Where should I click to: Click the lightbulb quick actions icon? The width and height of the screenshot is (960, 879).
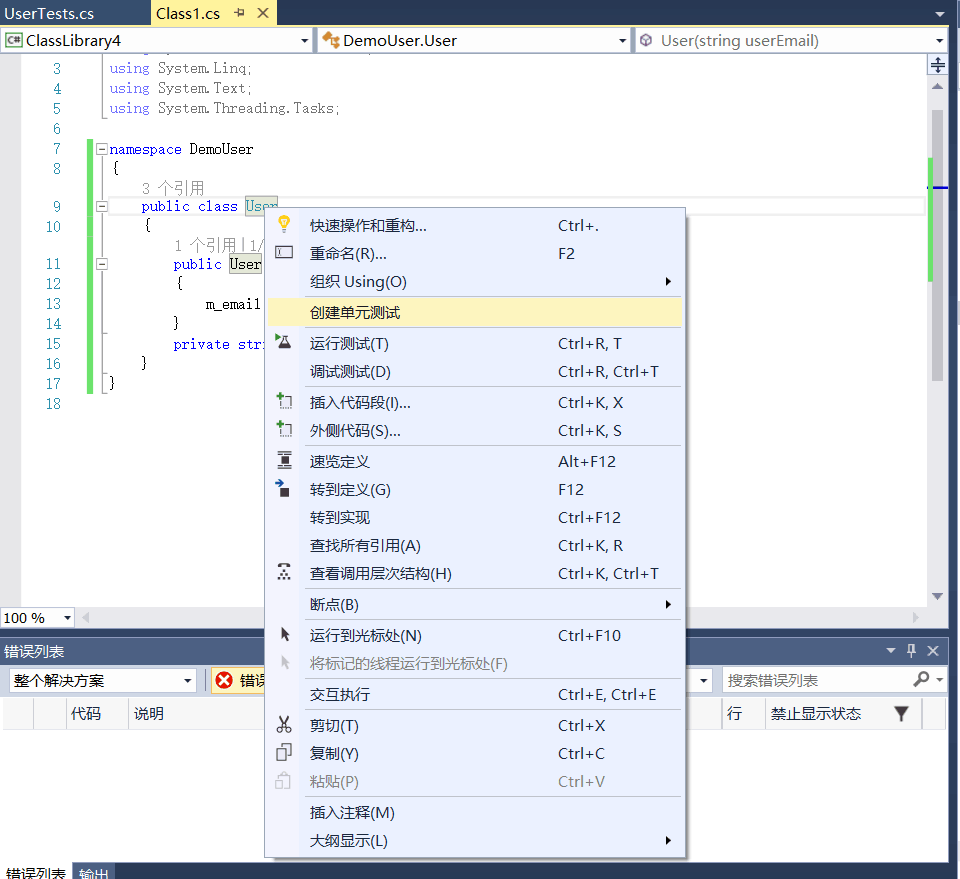284,224
